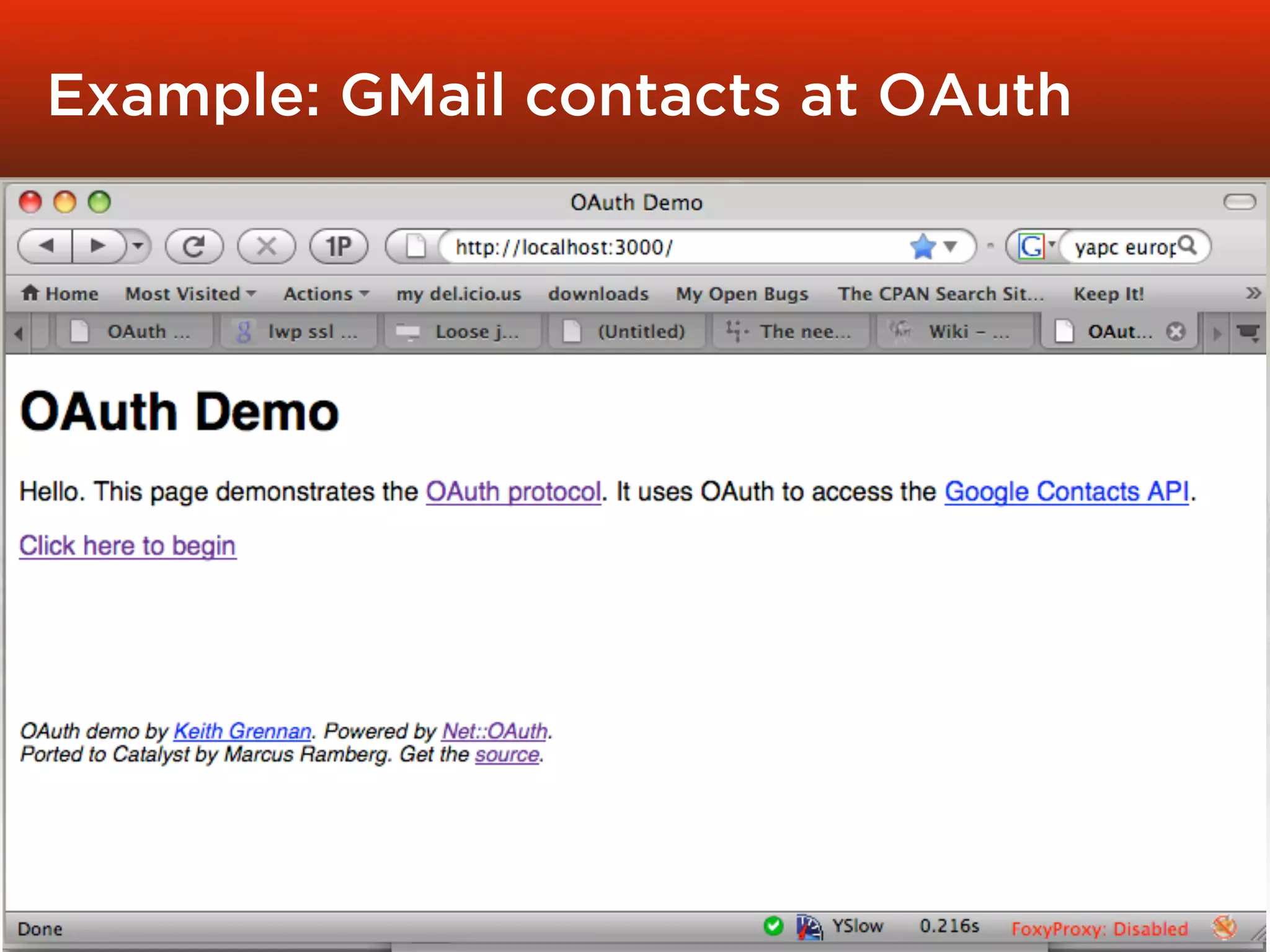This screenshot has width=1270, height=952.
Task: Open the YSlow status bar icon
Action: click(x=809, y=927)
